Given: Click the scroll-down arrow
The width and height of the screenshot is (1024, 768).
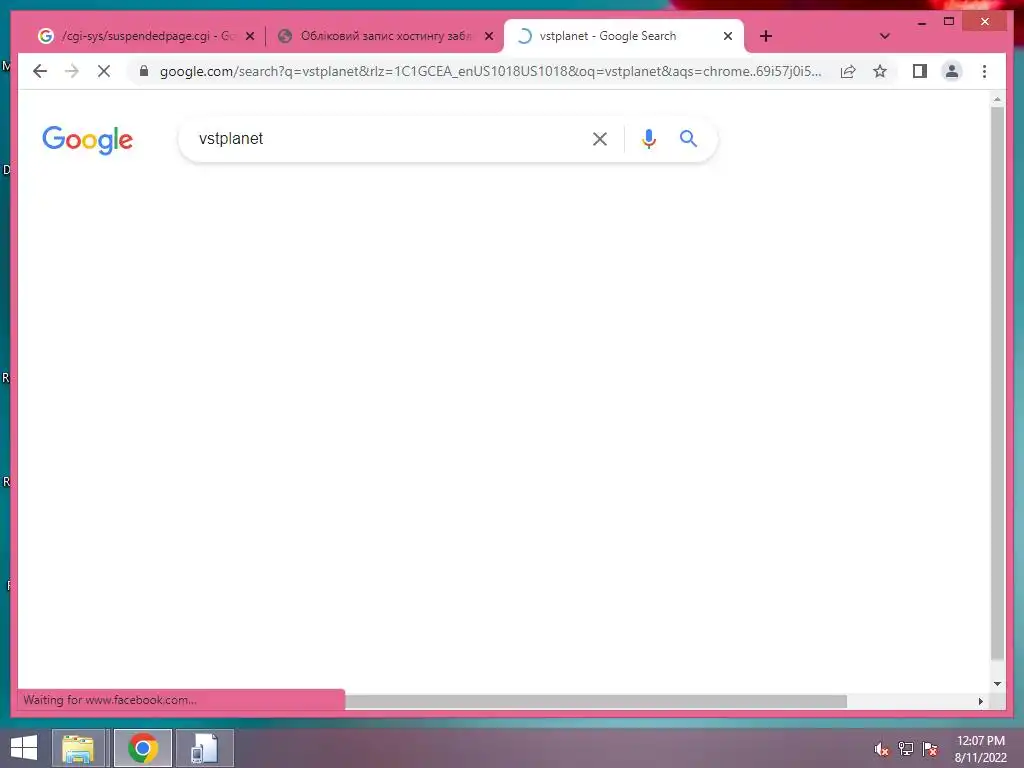Looking at the screenshot, I should pos(997,684).
